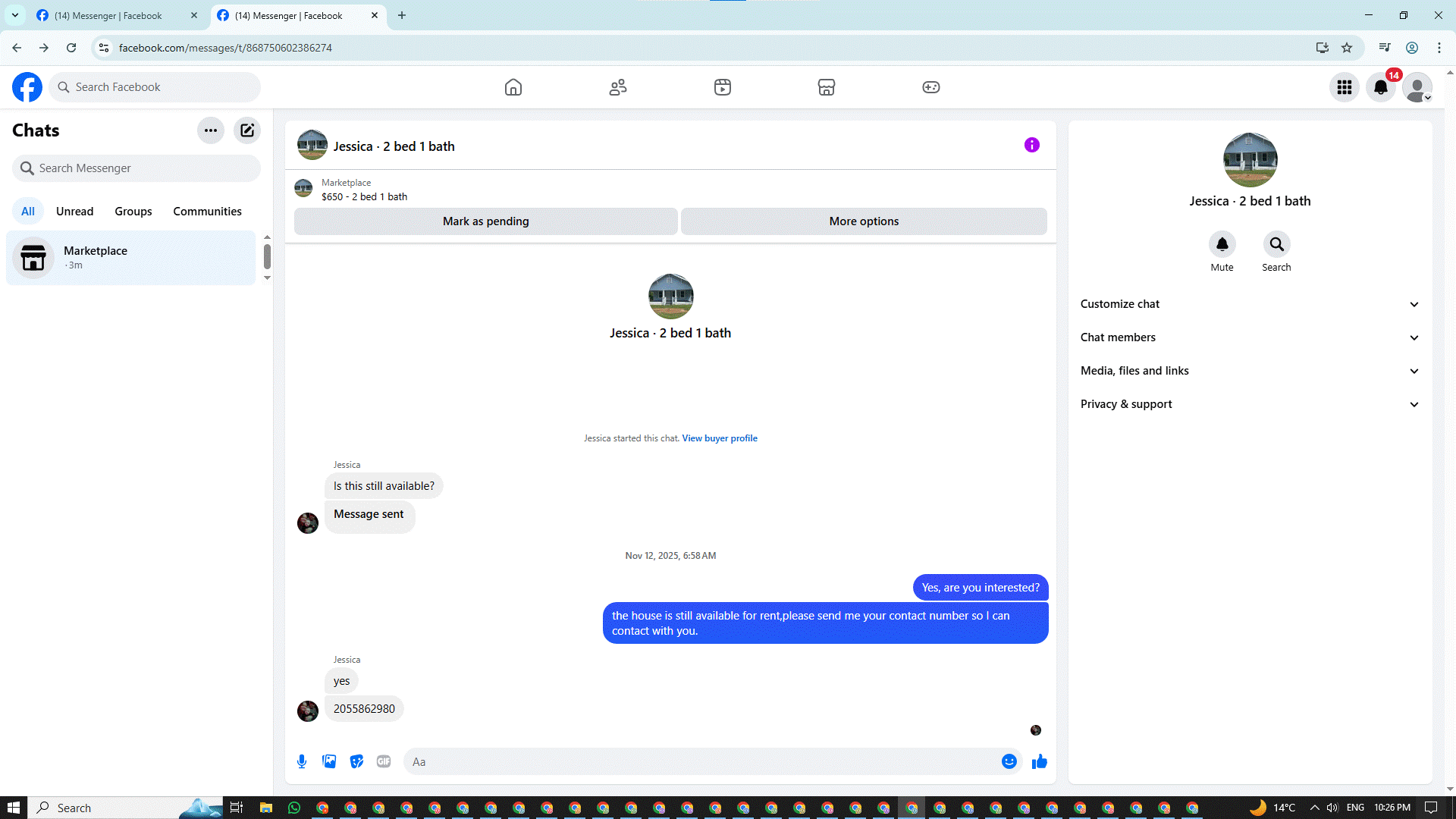Expand the Privacy & support section
Viewport: 1456px width, 819px height.
1250,404
